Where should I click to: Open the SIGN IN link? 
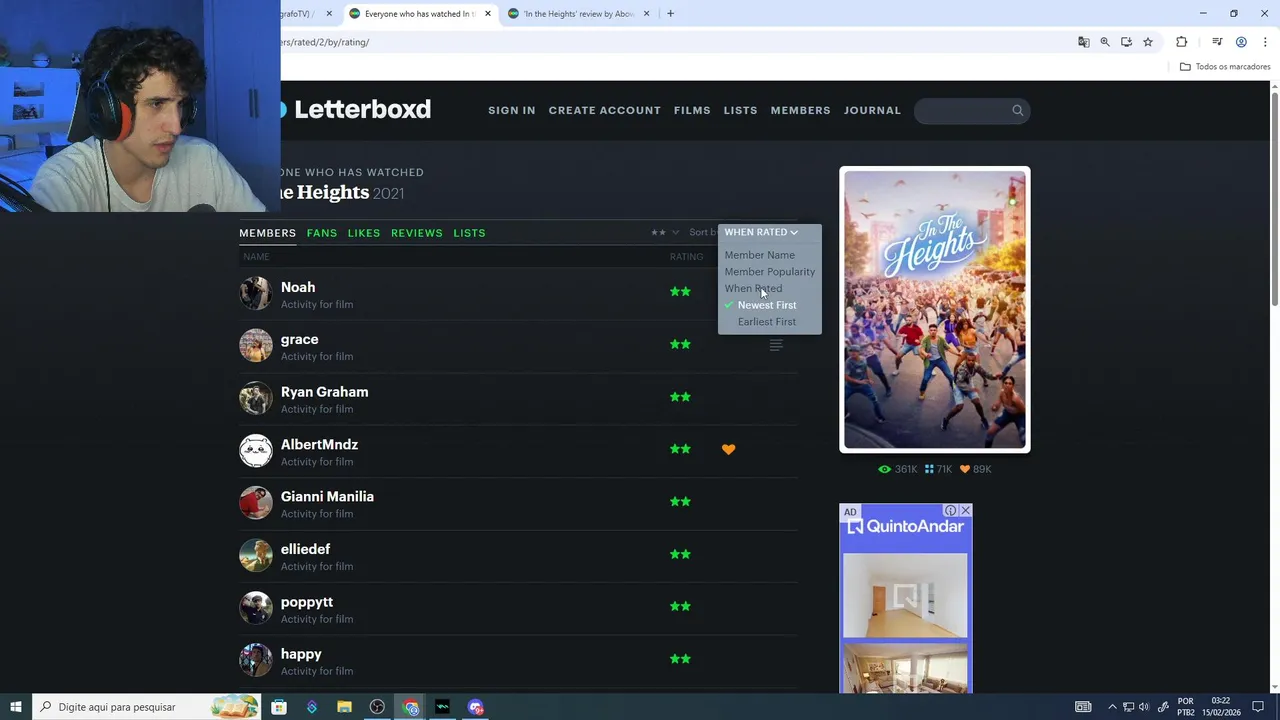511,110
